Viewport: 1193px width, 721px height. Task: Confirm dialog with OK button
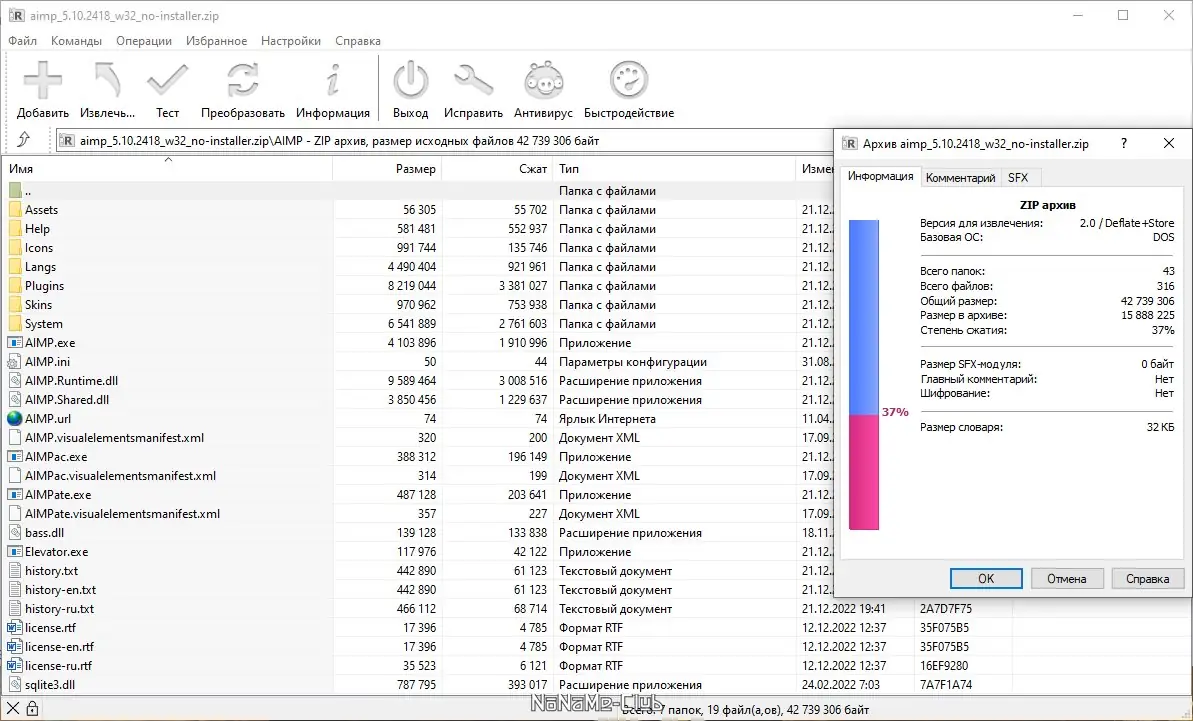tap(986, 579)
